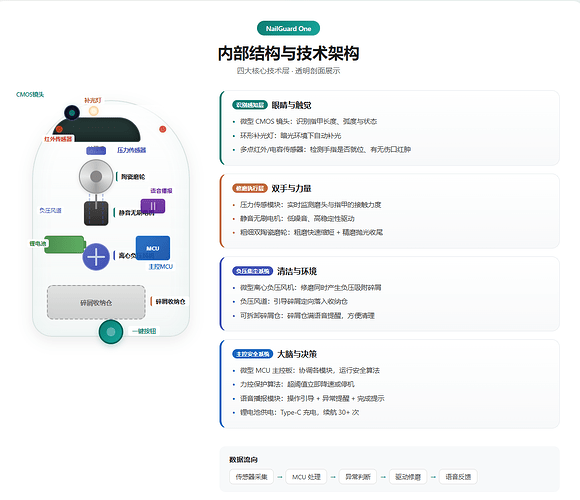Image resolution: width=580 pixels, height=500 pixels.
Task: Click the '主控MCU' label
Action: tap(161, 266)
